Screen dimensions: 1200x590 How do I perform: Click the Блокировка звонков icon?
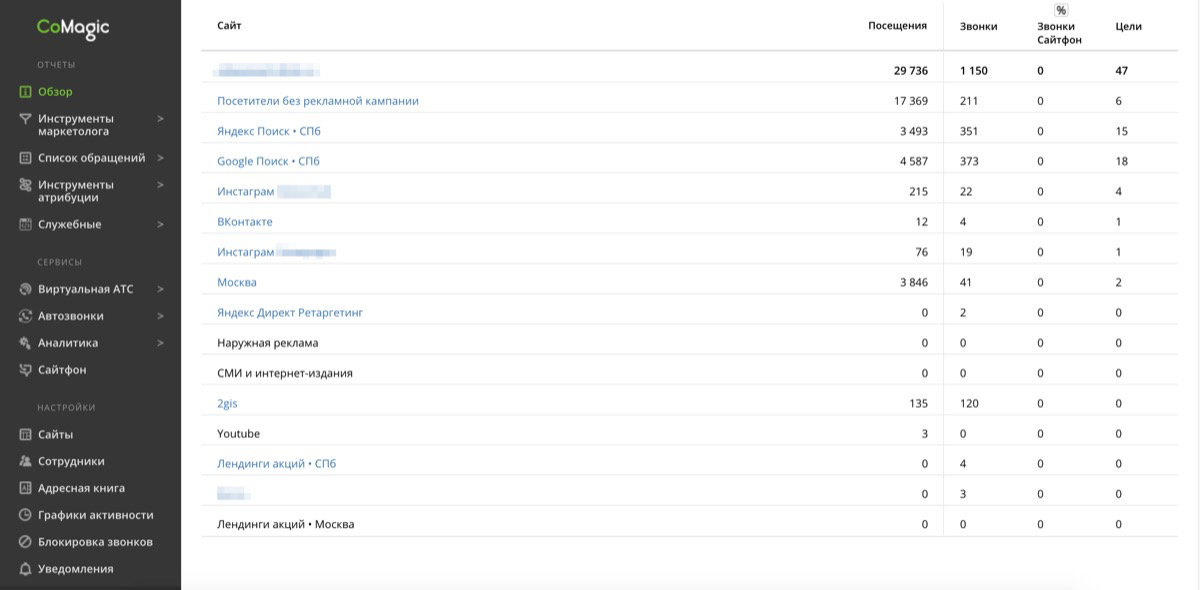(26, 542)
